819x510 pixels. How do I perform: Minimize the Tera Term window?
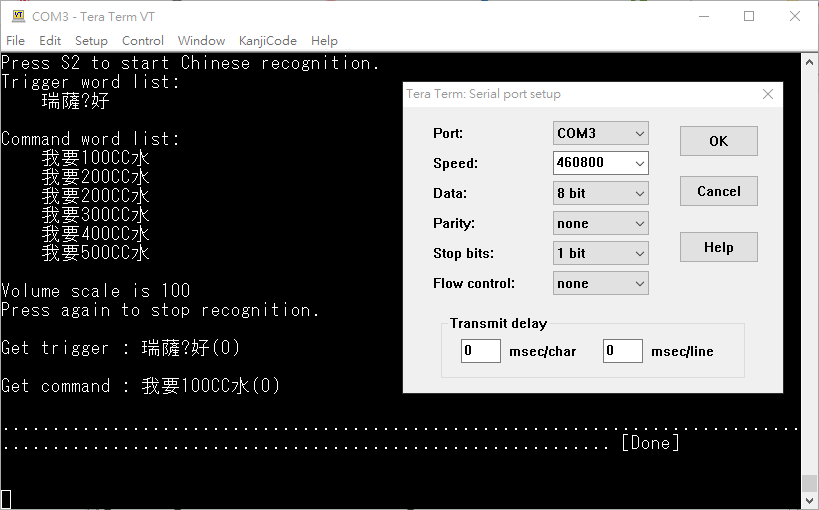tap(704, 16)
